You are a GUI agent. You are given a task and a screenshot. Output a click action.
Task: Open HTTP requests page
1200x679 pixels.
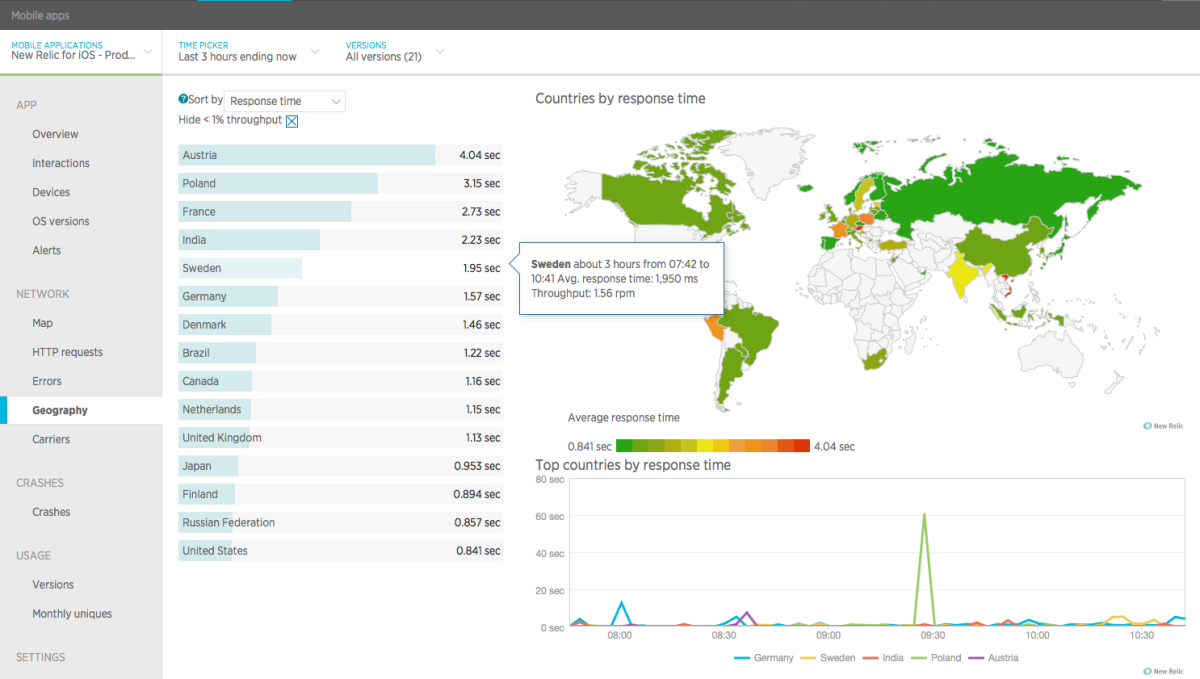(x=67, y=352)
